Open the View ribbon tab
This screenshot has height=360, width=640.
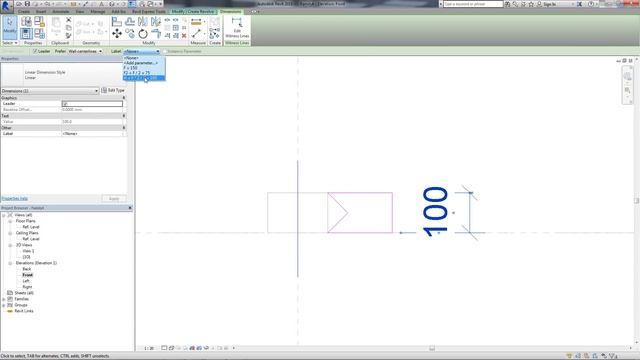point(80,11)
